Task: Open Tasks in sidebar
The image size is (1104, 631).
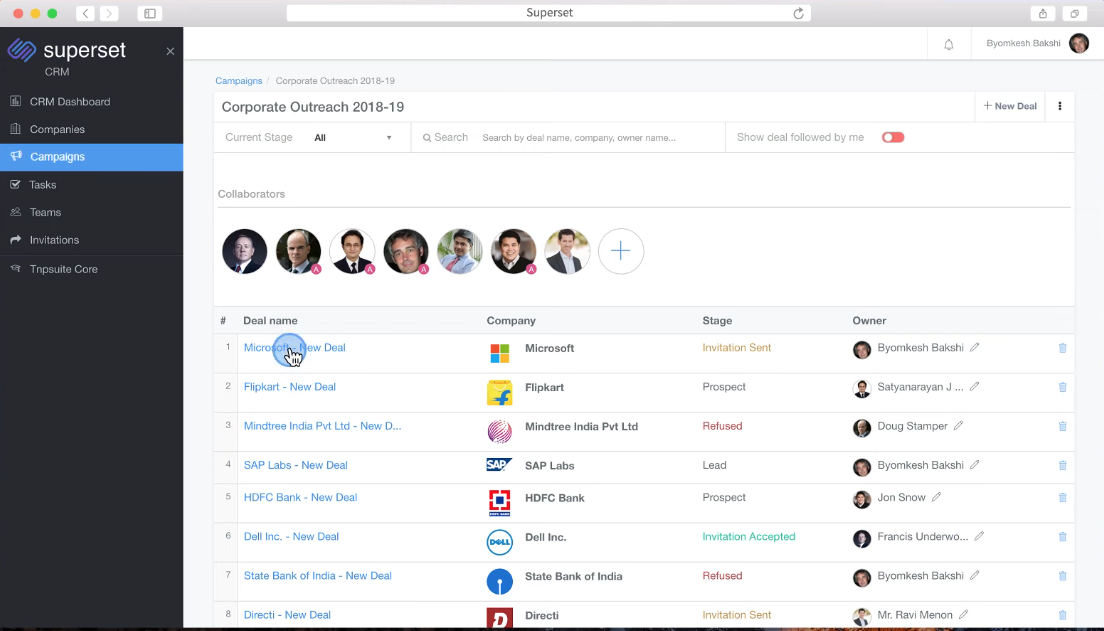Action: pos(92,185)
